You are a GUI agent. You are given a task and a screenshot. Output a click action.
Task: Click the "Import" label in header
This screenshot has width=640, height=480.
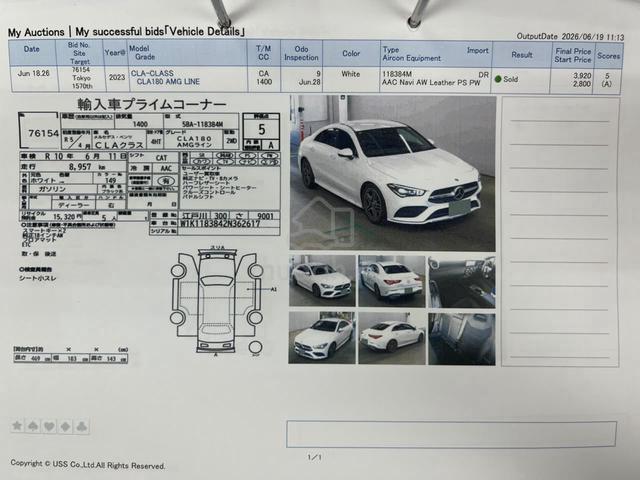pos(478,51)
